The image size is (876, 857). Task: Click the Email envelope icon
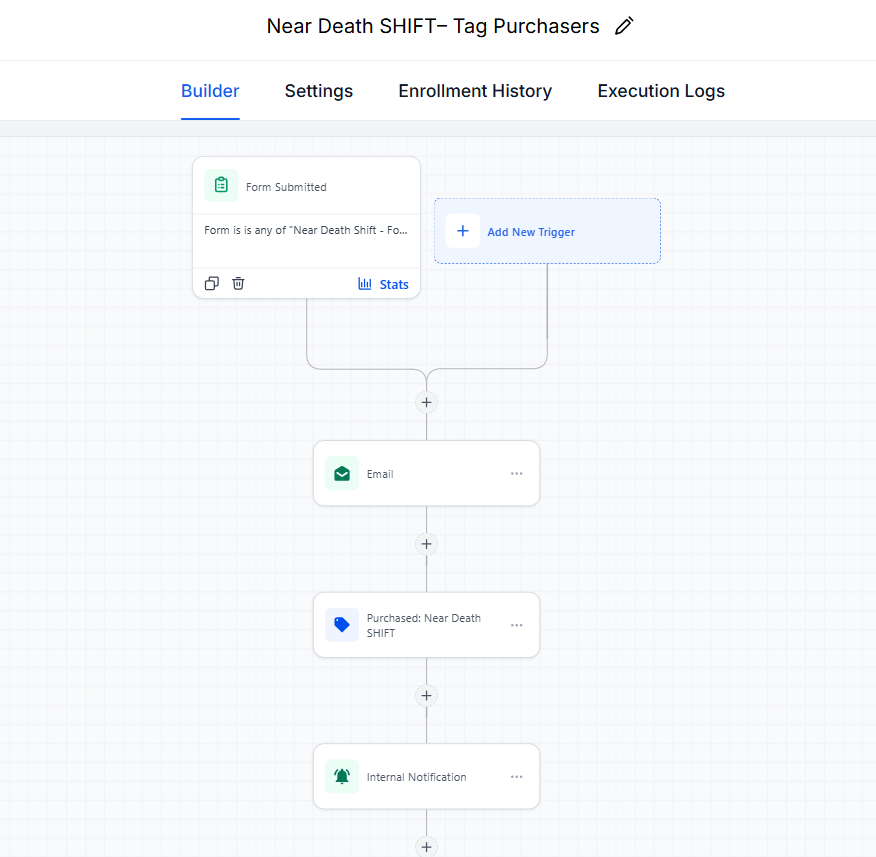tap(342, 474)
